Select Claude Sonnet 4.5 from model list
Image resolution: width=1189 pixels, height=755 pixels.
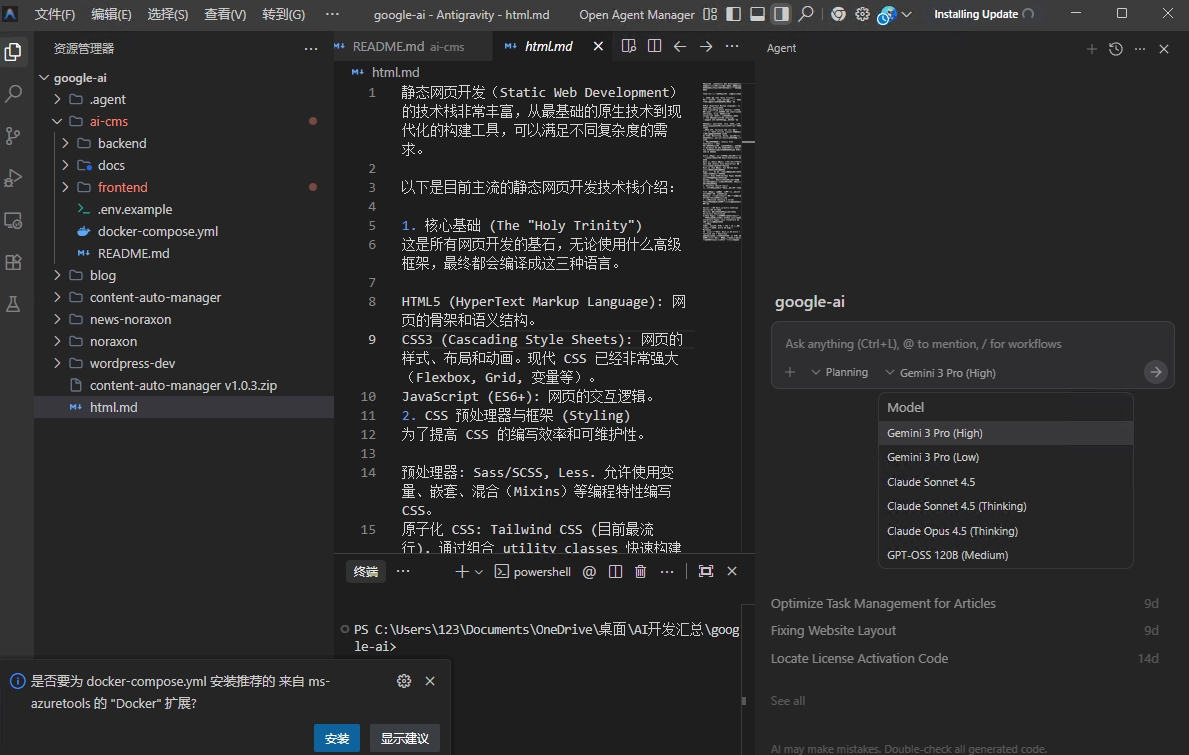pyautogui.click(x=930, y=481)
